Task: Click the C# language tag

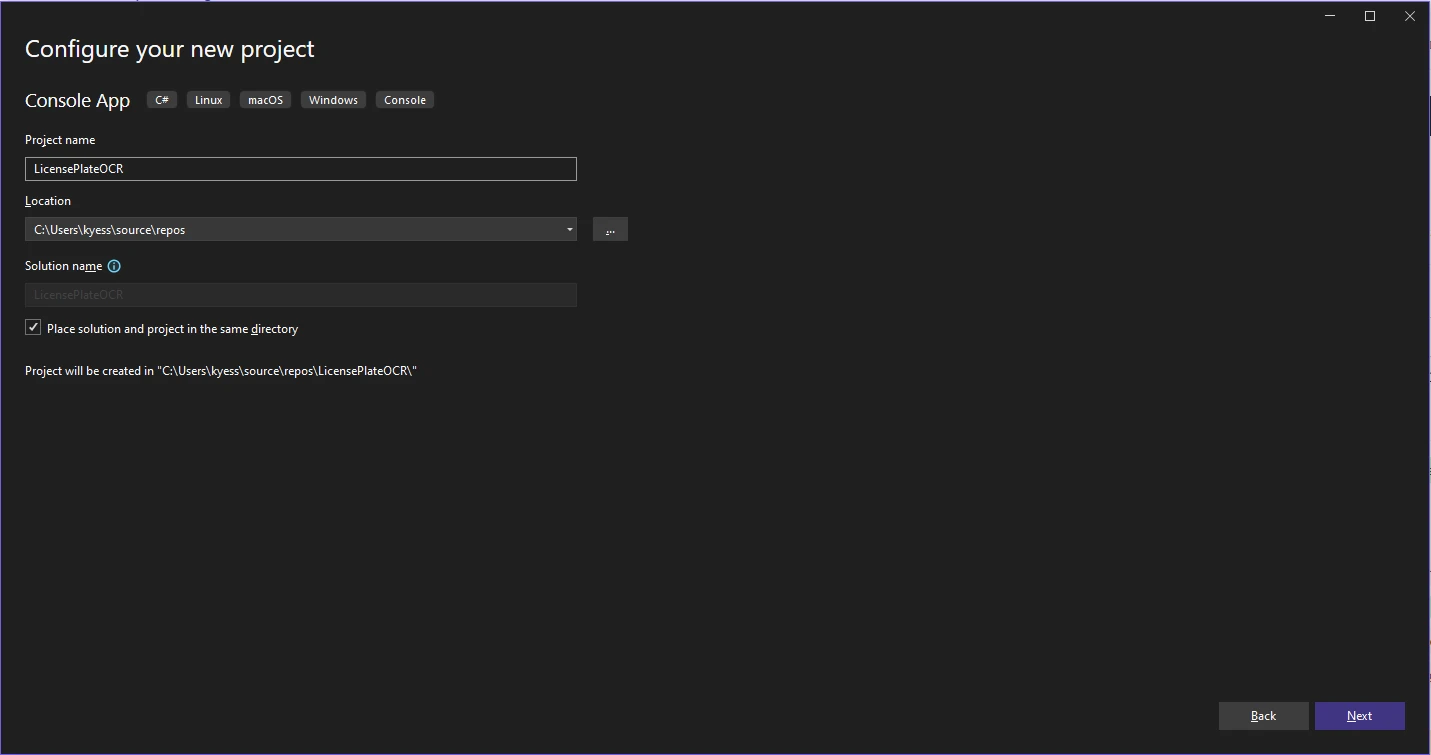Action: (x=162, y=100)
